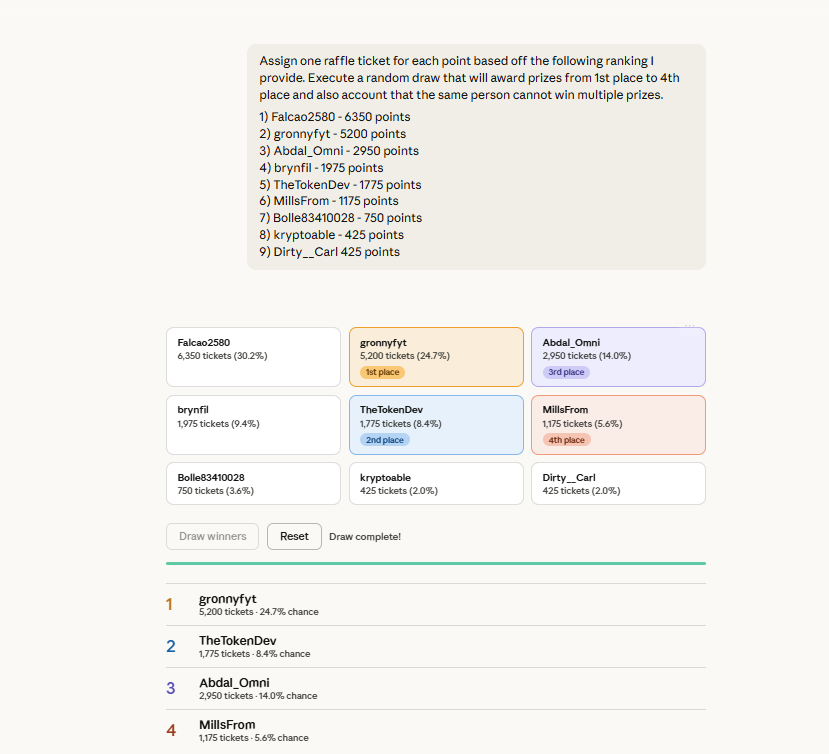Viewport: 829px width, 754px height.
Task: Select the Bolle83410028 ticket card
Action: pyautogui.click(x=253, y=484)
